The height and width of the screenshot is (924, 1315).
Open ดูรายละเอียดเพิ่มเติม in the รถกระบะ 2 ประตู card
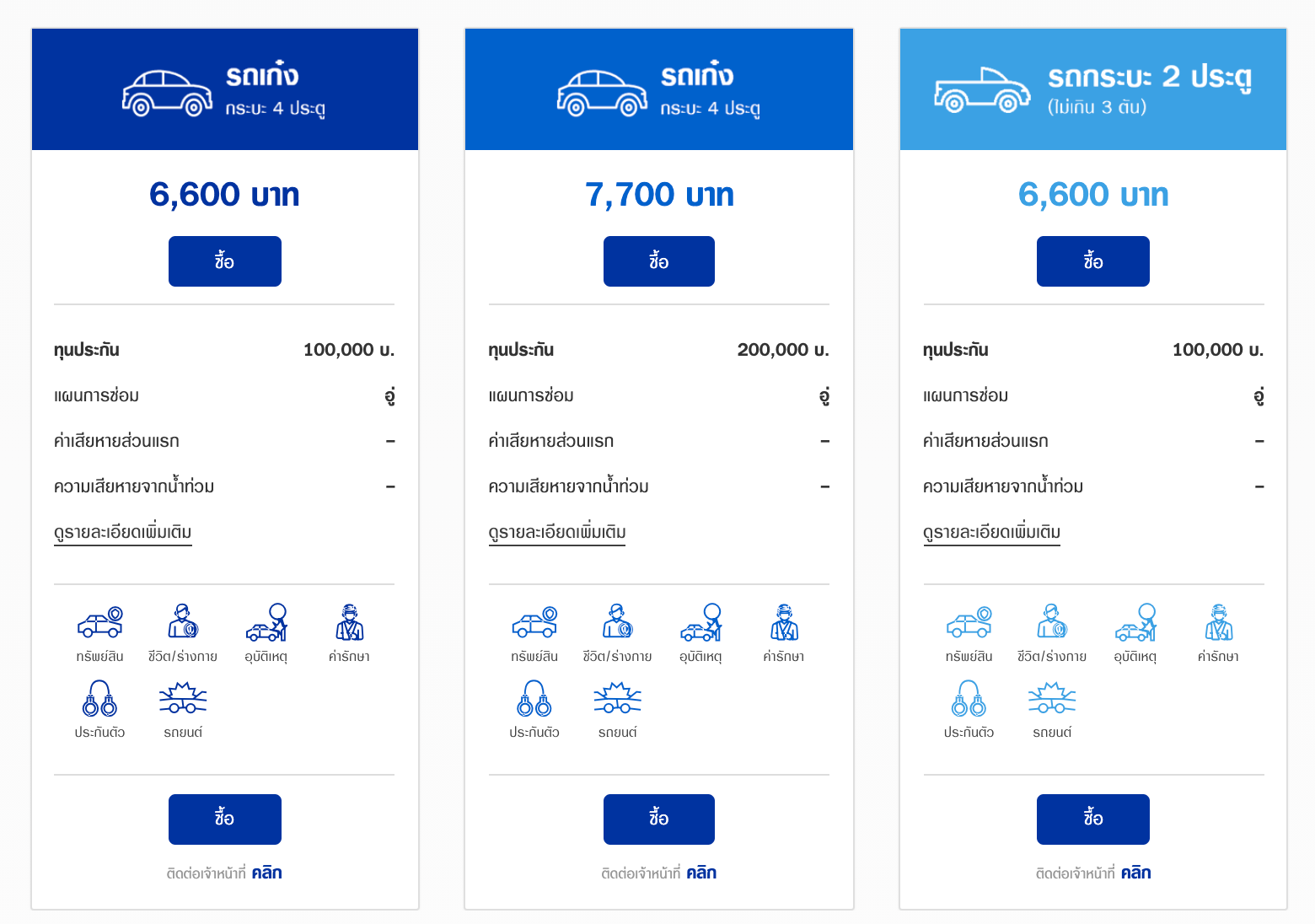(x=992, y=533)
